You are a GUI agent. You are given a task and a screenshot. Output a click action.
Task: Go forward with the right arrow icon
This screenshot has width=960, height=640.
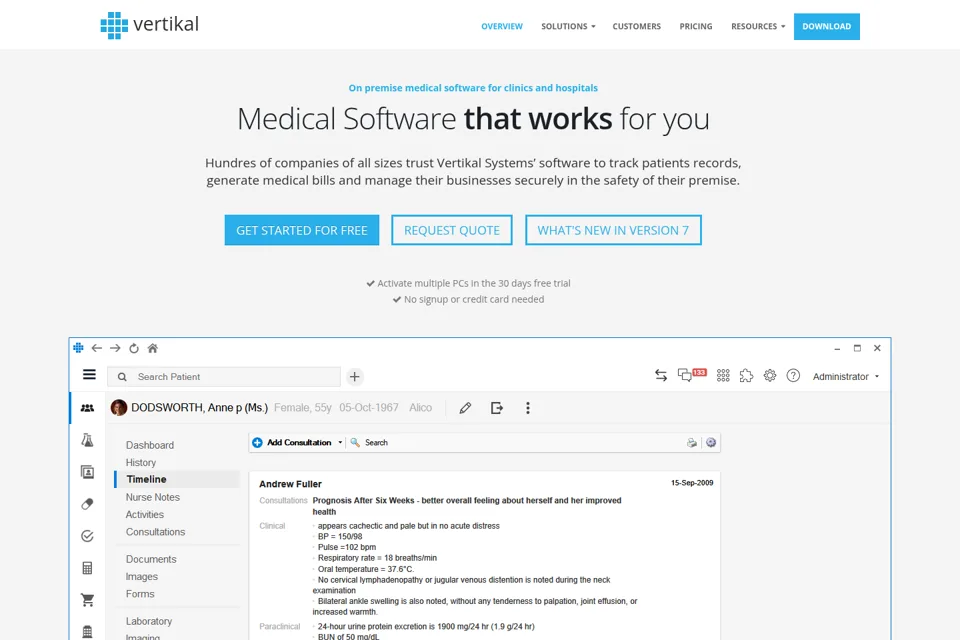(x=115, y=348)
